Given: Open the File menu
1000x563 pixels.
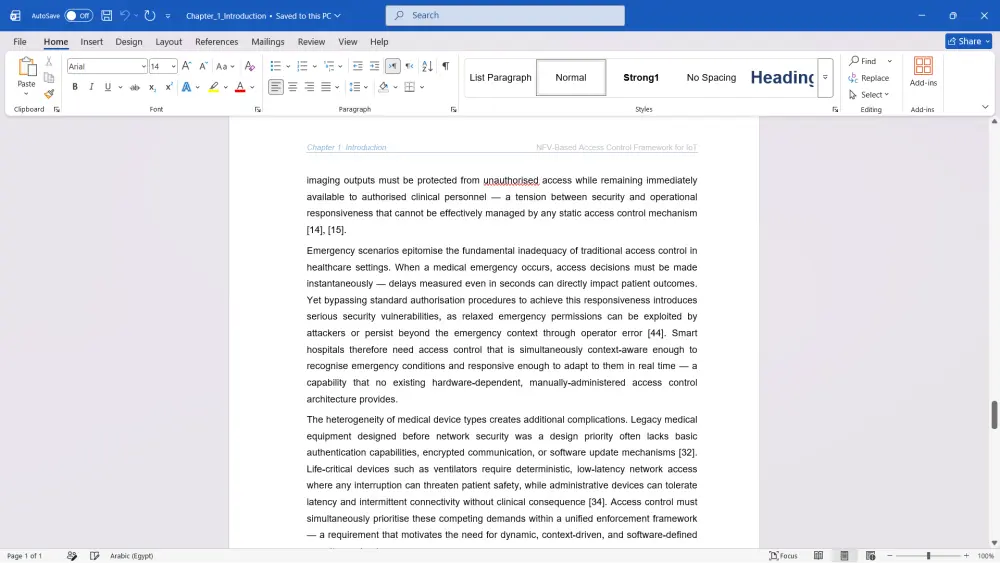Looking at the screenshot, I should pos(20,41).
